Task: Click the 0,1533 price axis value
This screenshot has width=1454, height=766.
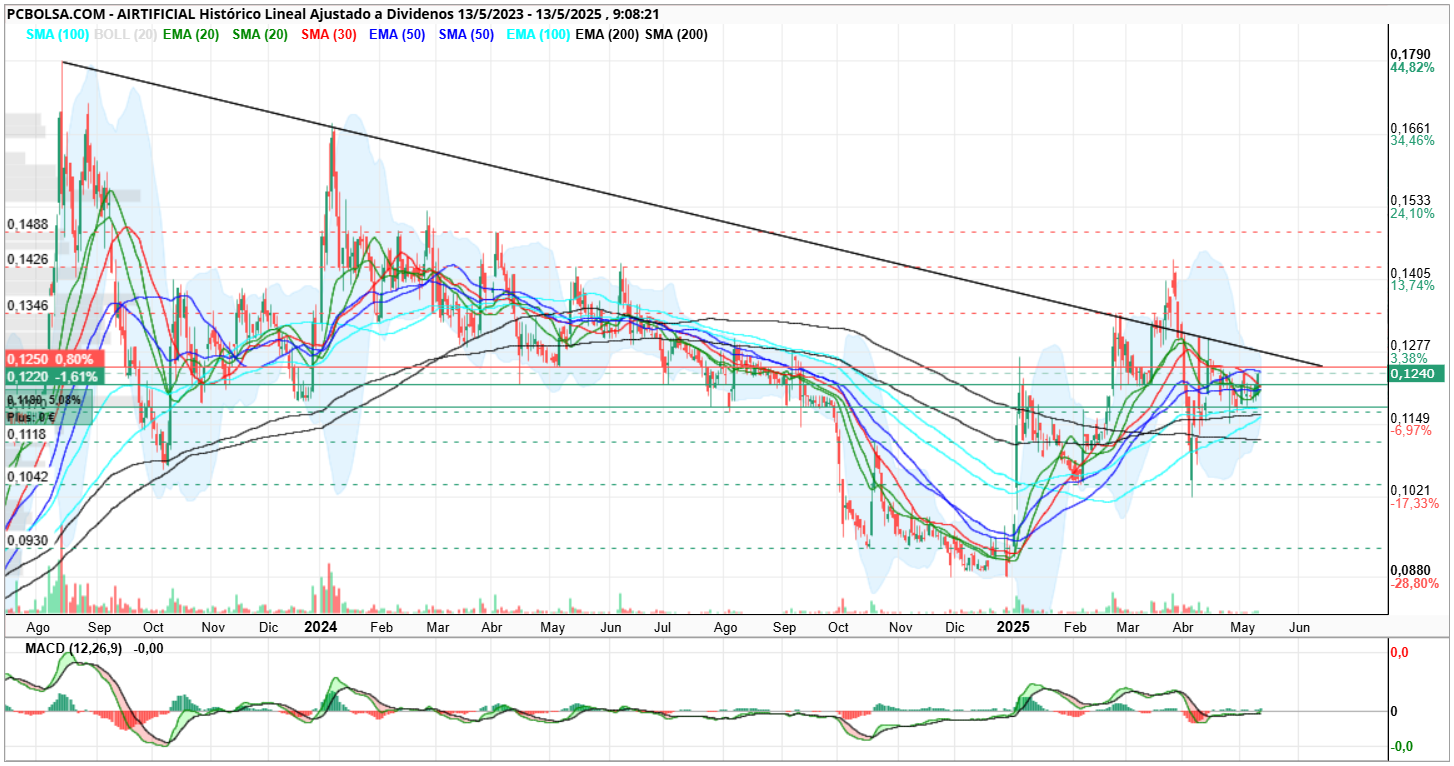Action: click(x=1411, y=200)
